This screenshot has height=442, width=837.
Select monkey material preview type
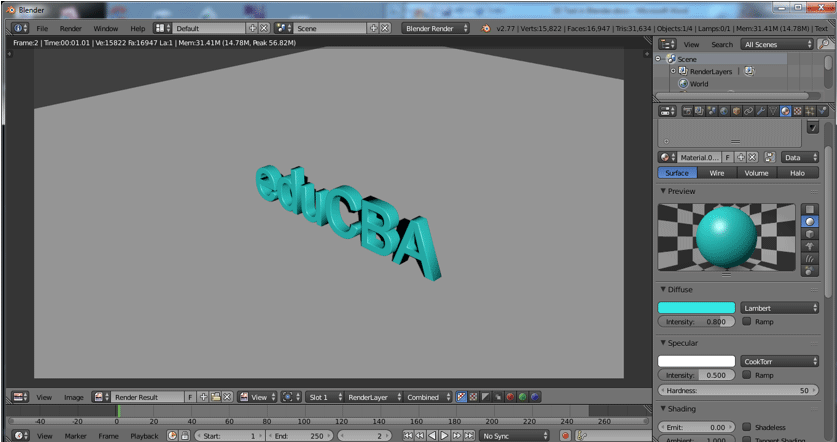point(810,246)
